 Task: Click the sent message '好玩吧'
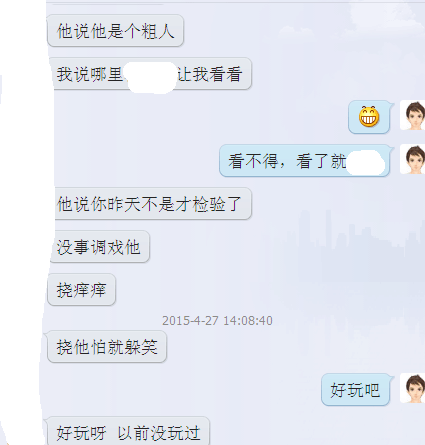pos(355,390)
